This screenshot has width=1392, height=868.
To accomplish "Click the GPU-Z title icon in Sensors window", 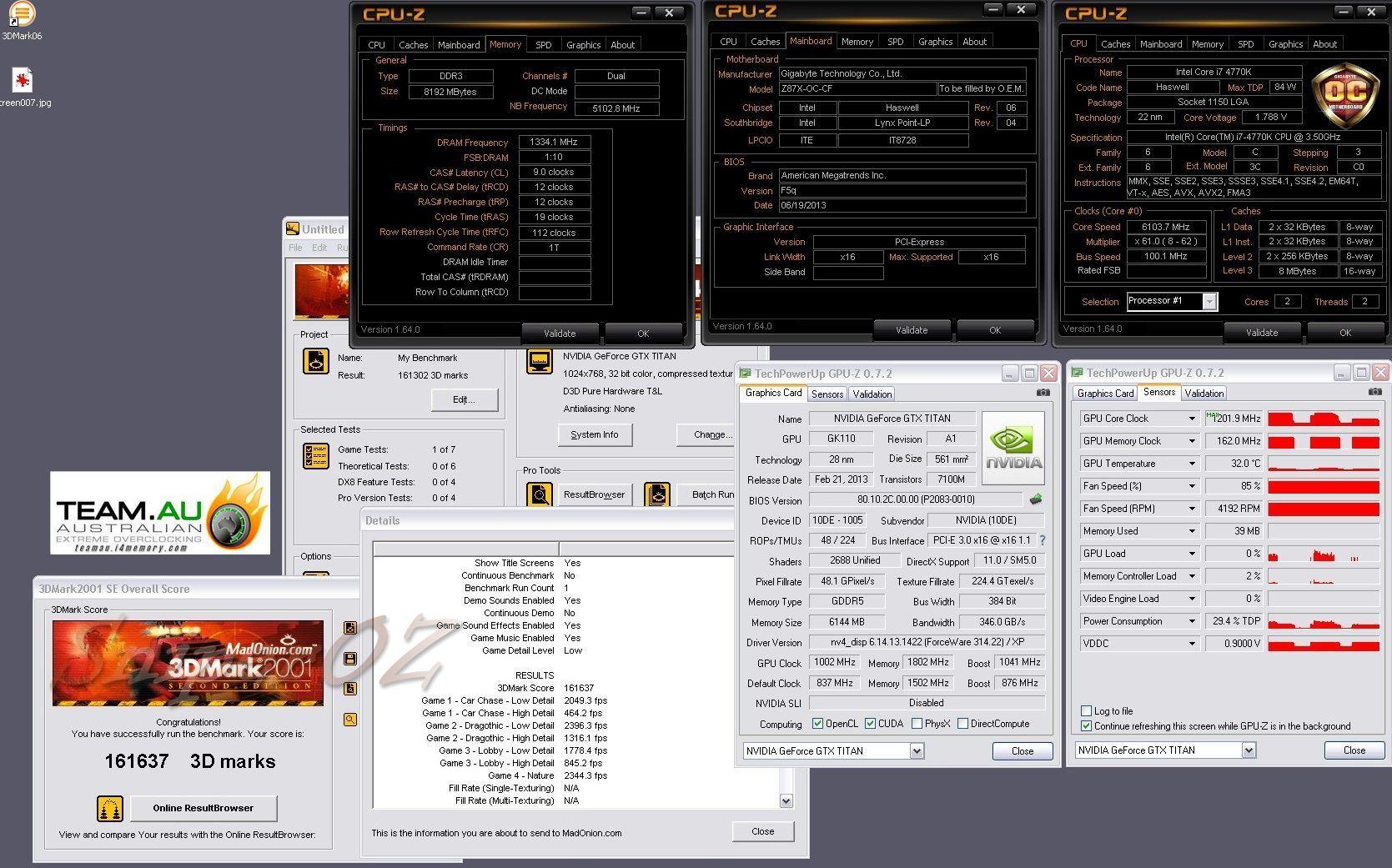I will pos(1077,373).
